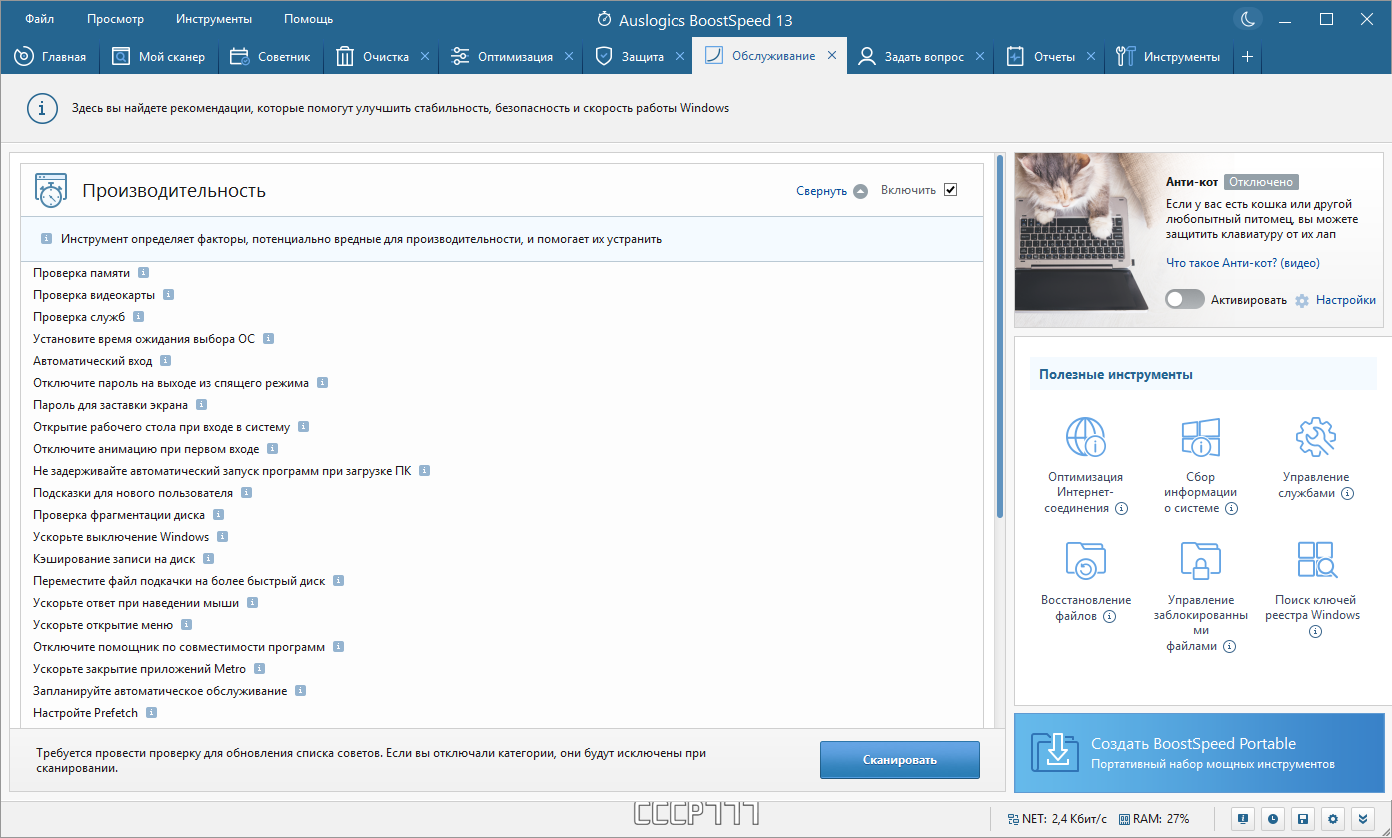Click info icon next to Проверка служб
1392x838 pixels.
point(139,316)
